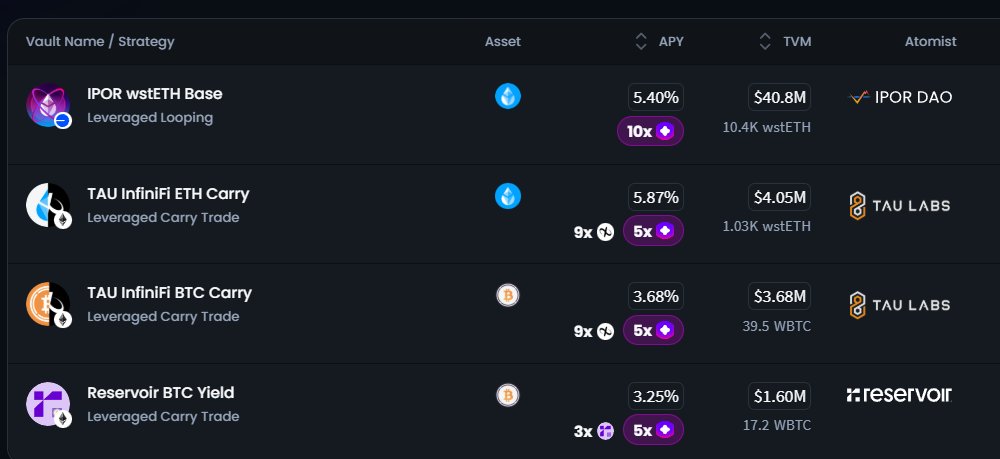
Task: Click wstETH asset icon in IPOR row
Action: 508,96
